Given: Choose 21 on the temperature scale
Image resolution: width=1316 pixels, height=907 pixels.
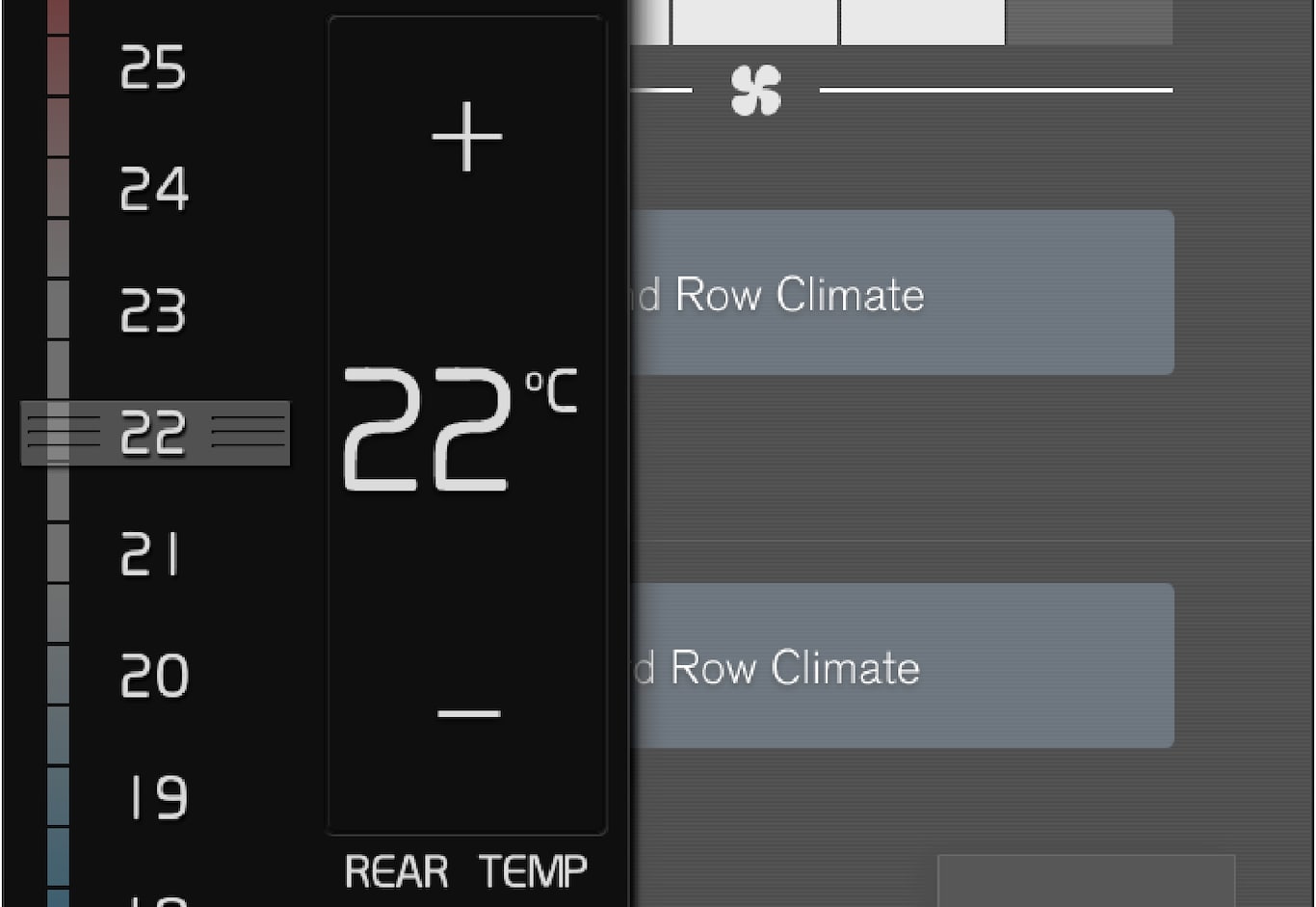Looking at the screenshot, I should (x=151, y=554).
